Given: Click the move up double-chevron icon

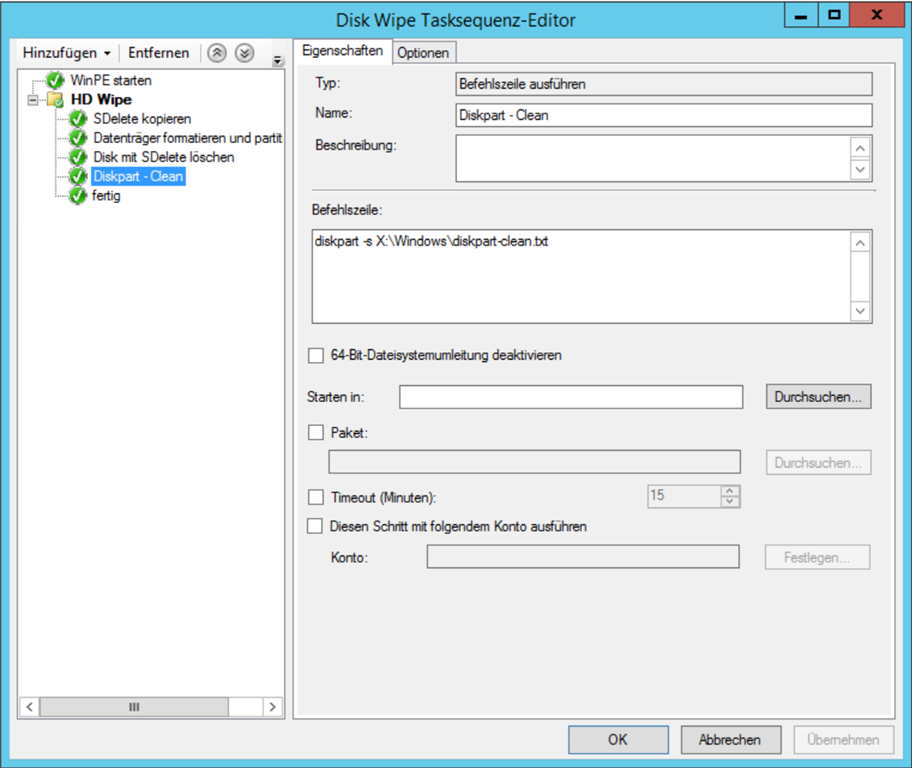Looking at the screenshot, I should (x=217, y=53).
